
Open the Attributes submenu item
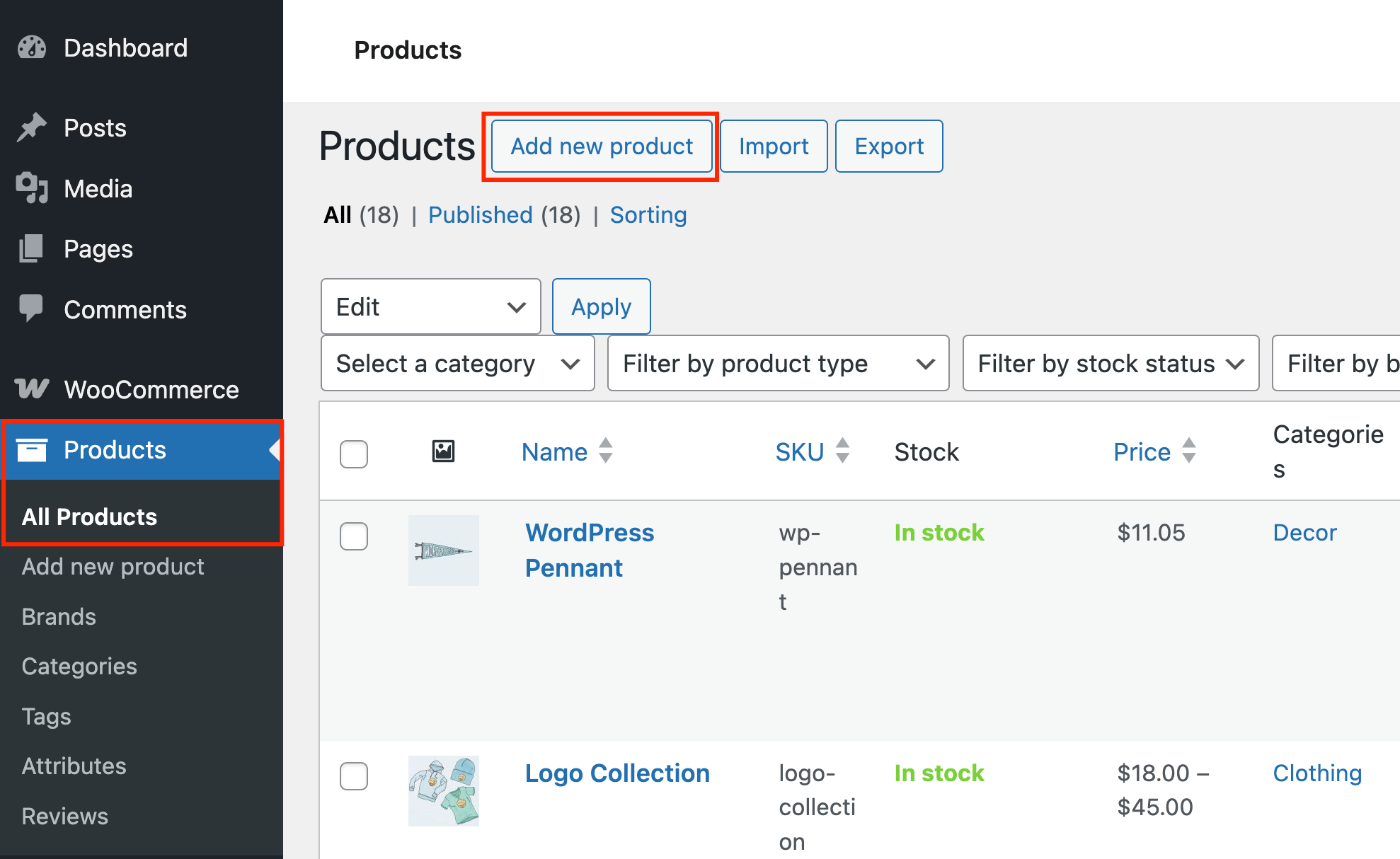point(74,766)
